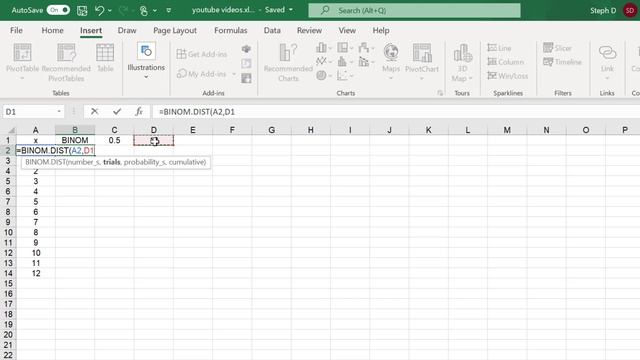Open the File menu
640x360 pixels.
click(16, 31)
